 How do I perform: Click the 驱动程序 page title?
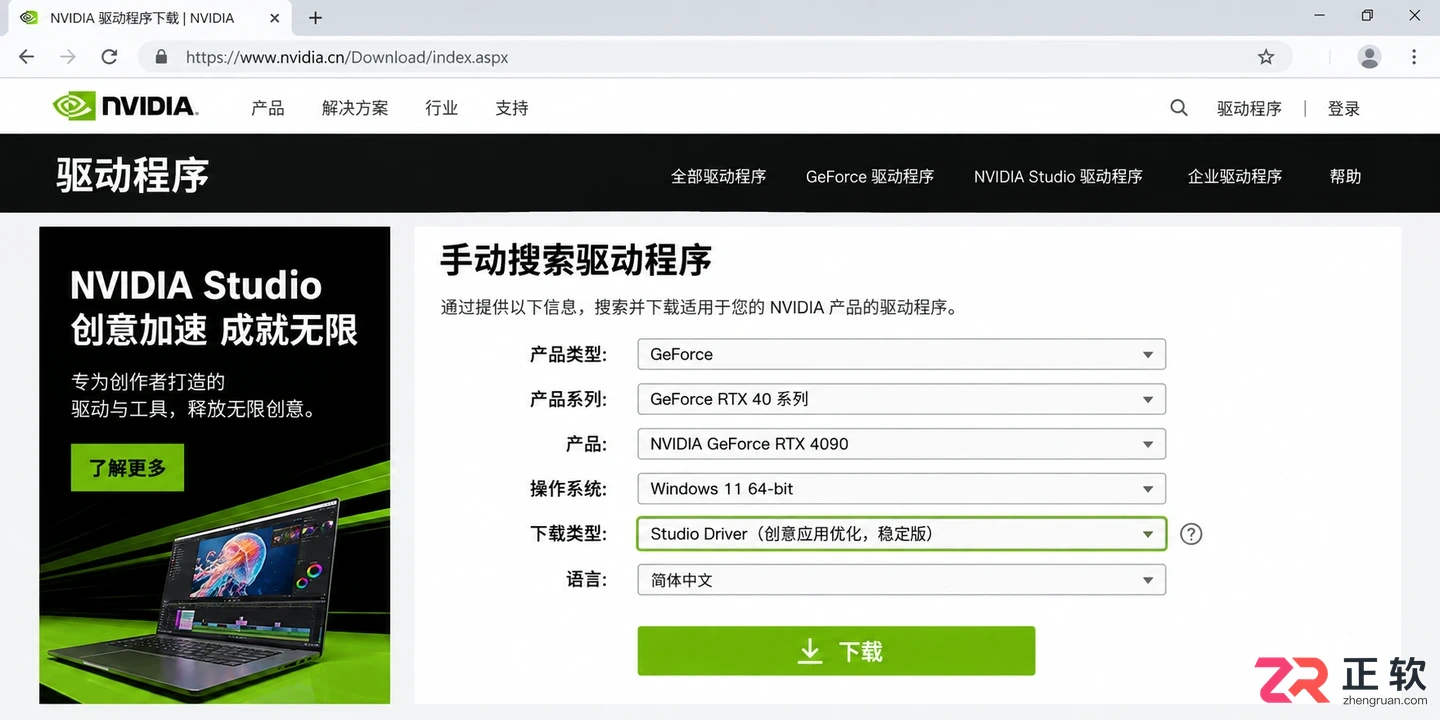click(x=132, y=176)
